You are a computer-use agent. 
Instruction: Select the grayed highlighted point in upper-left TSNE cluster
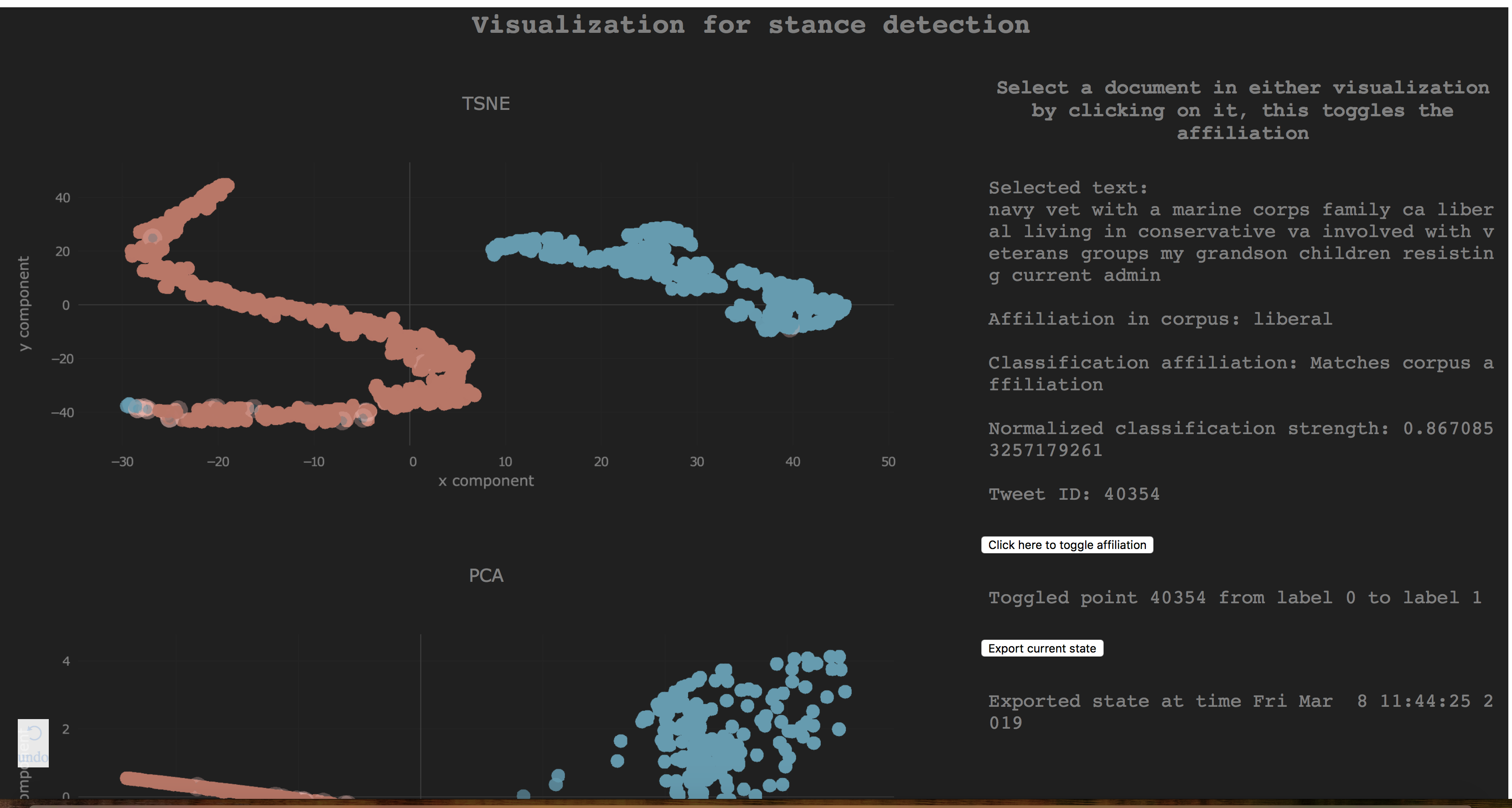pyautogui.click(x=153, y=238)
